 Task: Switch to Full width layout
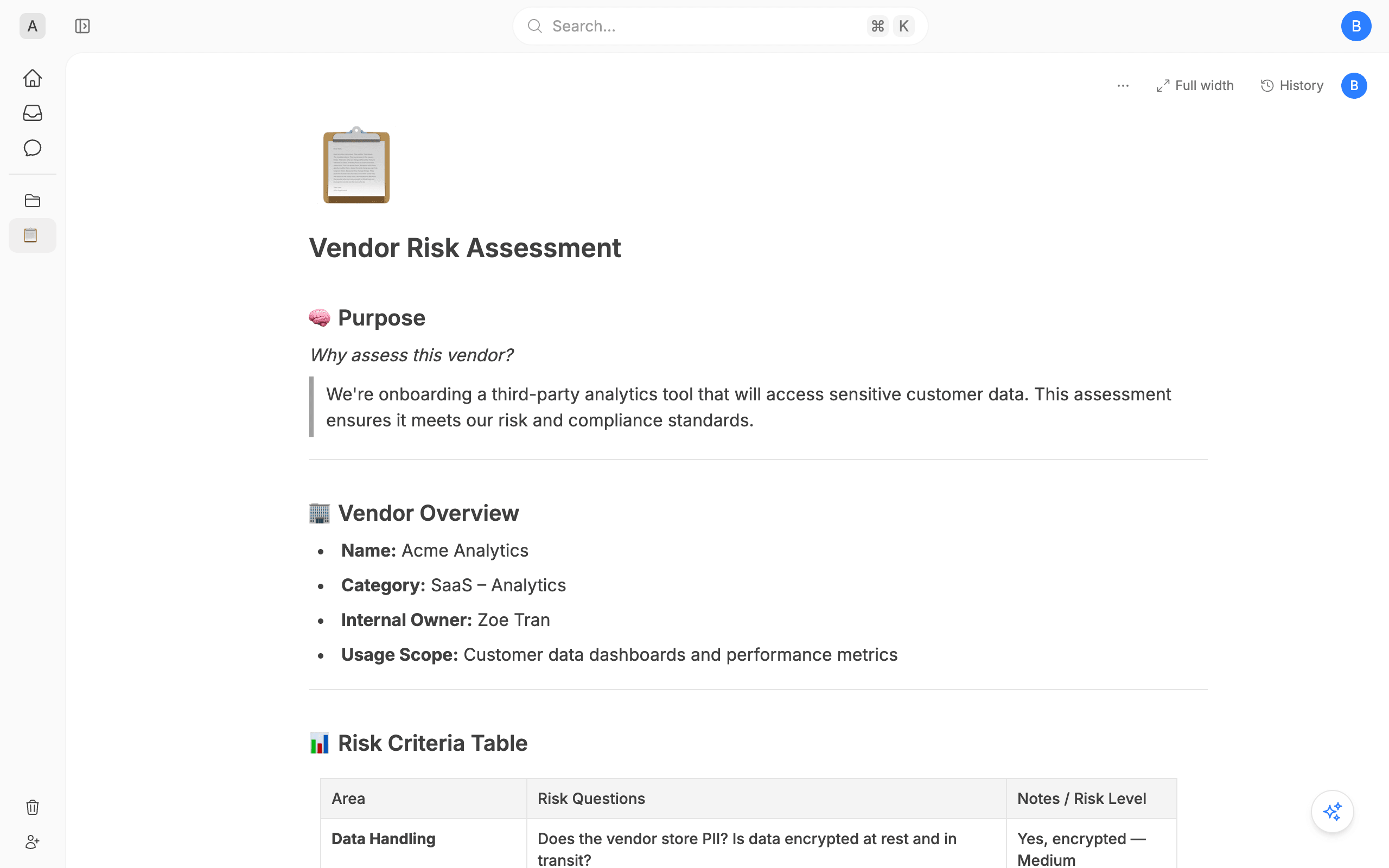pyautogui.click(x=1195, y=86)
